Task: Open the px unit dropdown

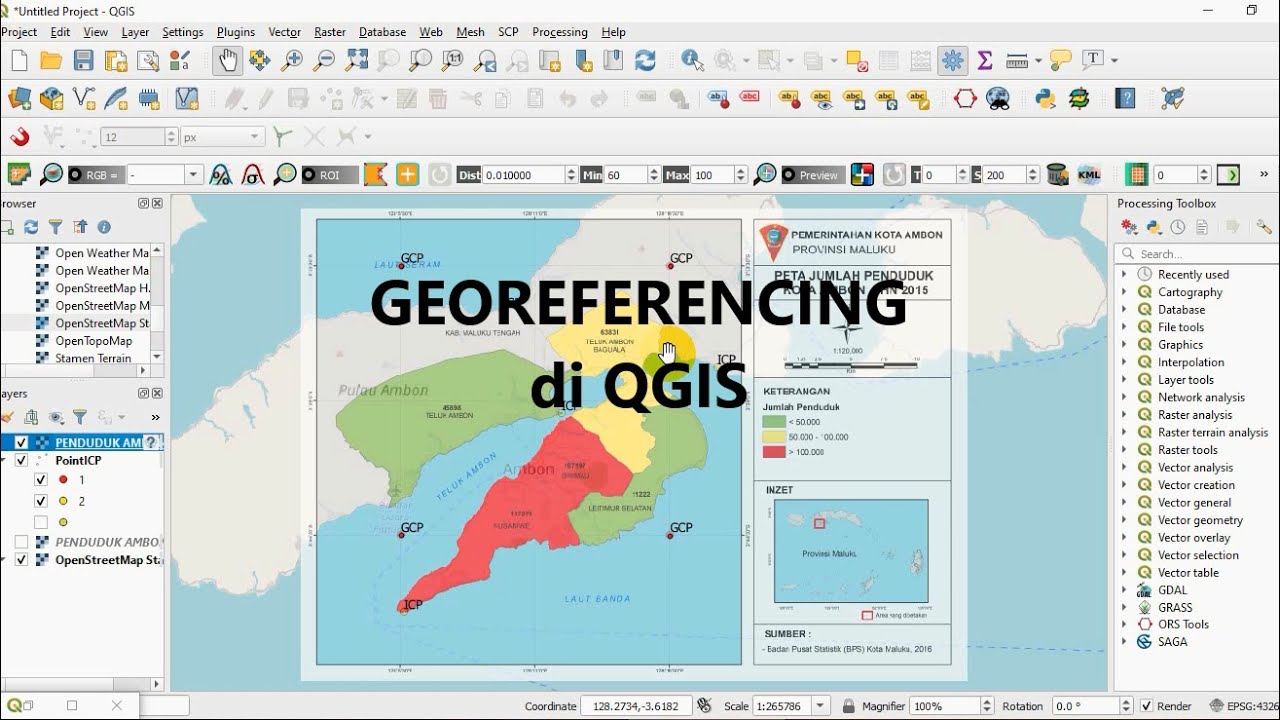Action: [x=223, y=137]
